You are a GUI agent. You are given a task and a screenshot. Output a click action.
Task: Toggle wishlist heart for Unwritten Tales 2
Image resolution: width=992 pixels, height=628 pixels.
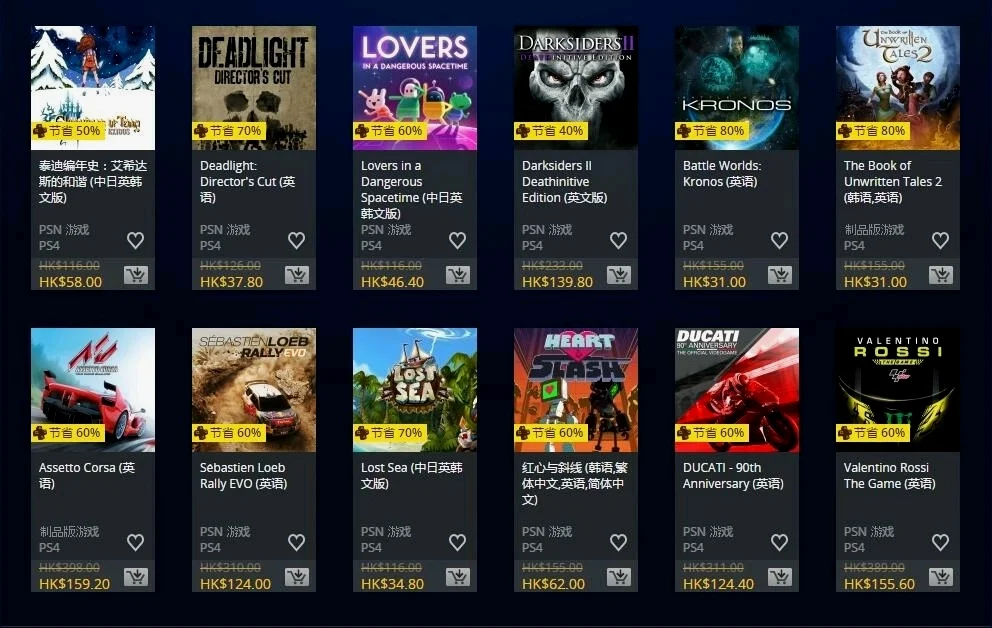940,240
